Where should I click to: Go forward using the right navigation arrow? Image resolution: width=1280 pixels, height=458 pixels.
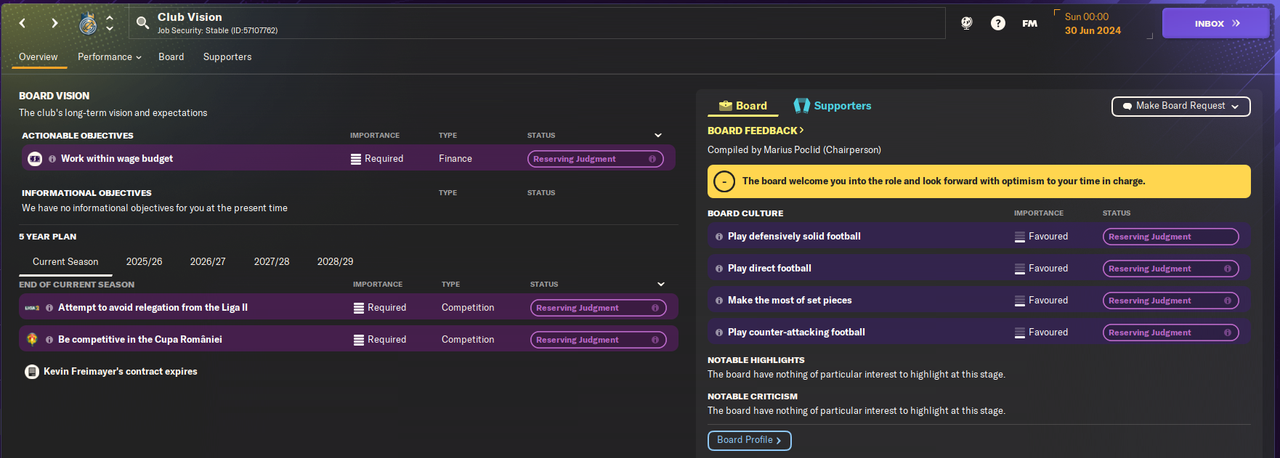click(54, 23)
